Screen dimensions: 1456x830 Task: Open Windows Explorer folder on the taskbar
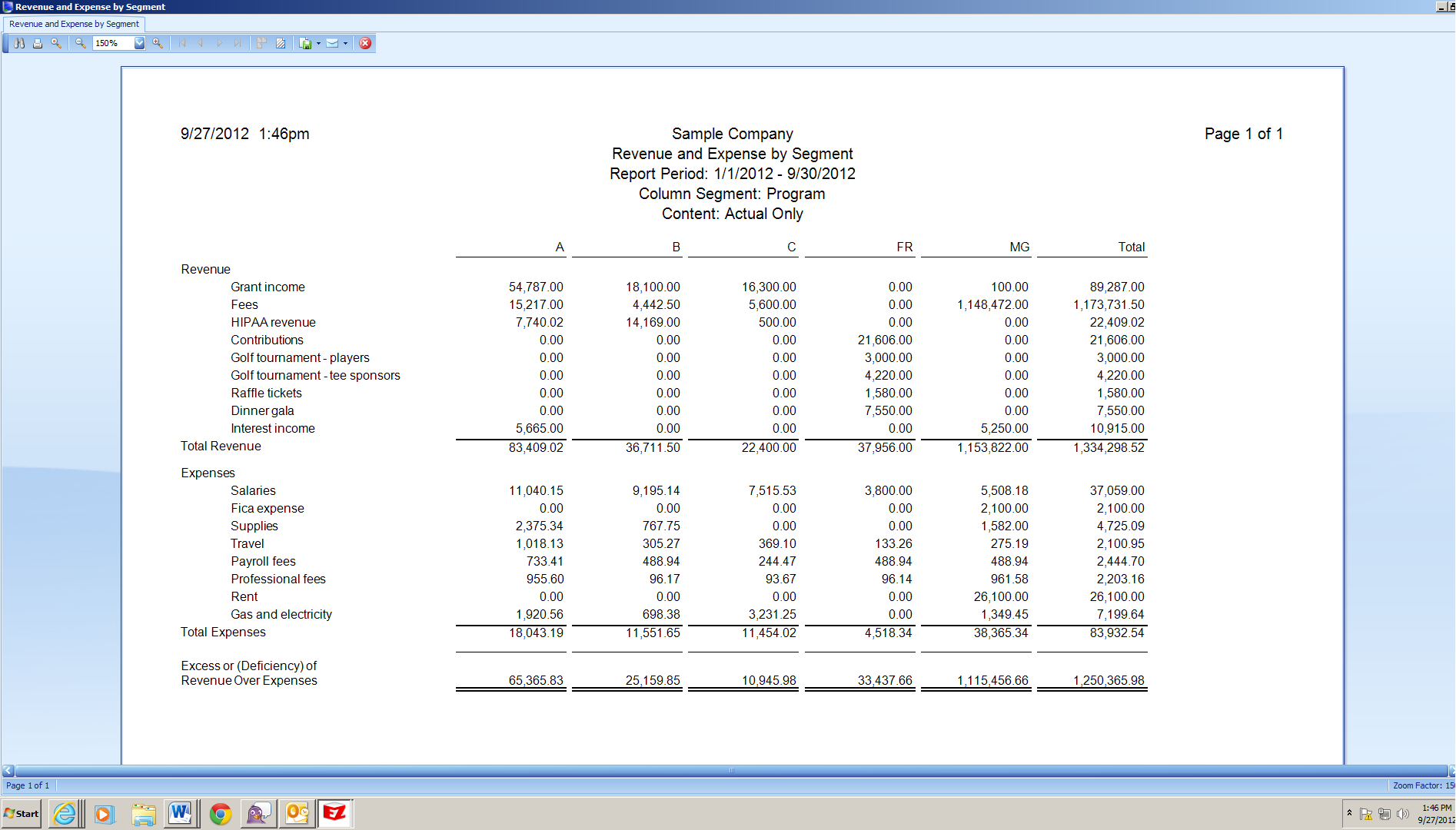coord(143,814)
